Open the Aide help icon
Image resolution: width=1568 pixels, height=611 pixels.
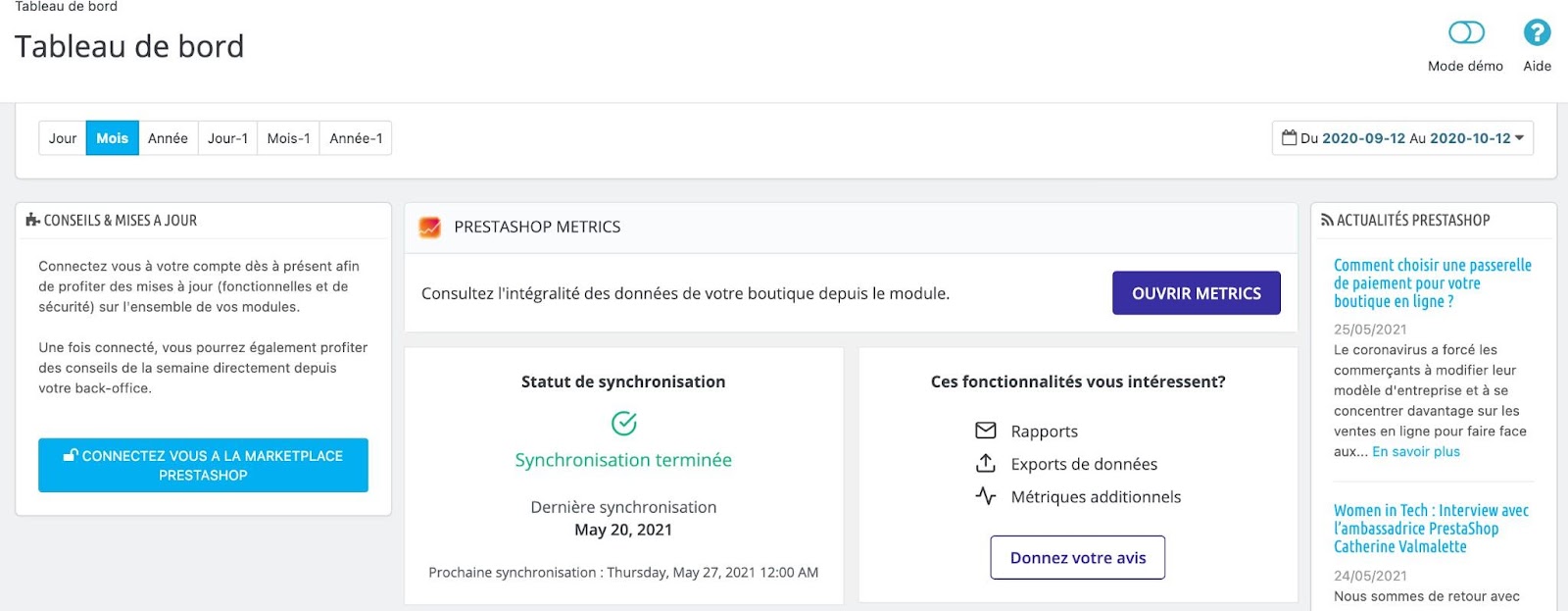pos(1537,33)
